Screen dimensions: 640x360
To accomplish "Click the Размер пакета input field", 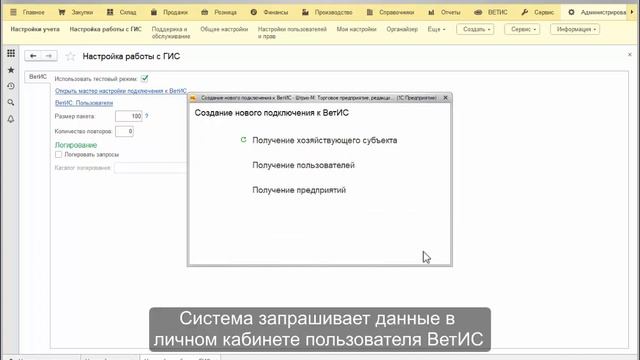I will 129,116.
